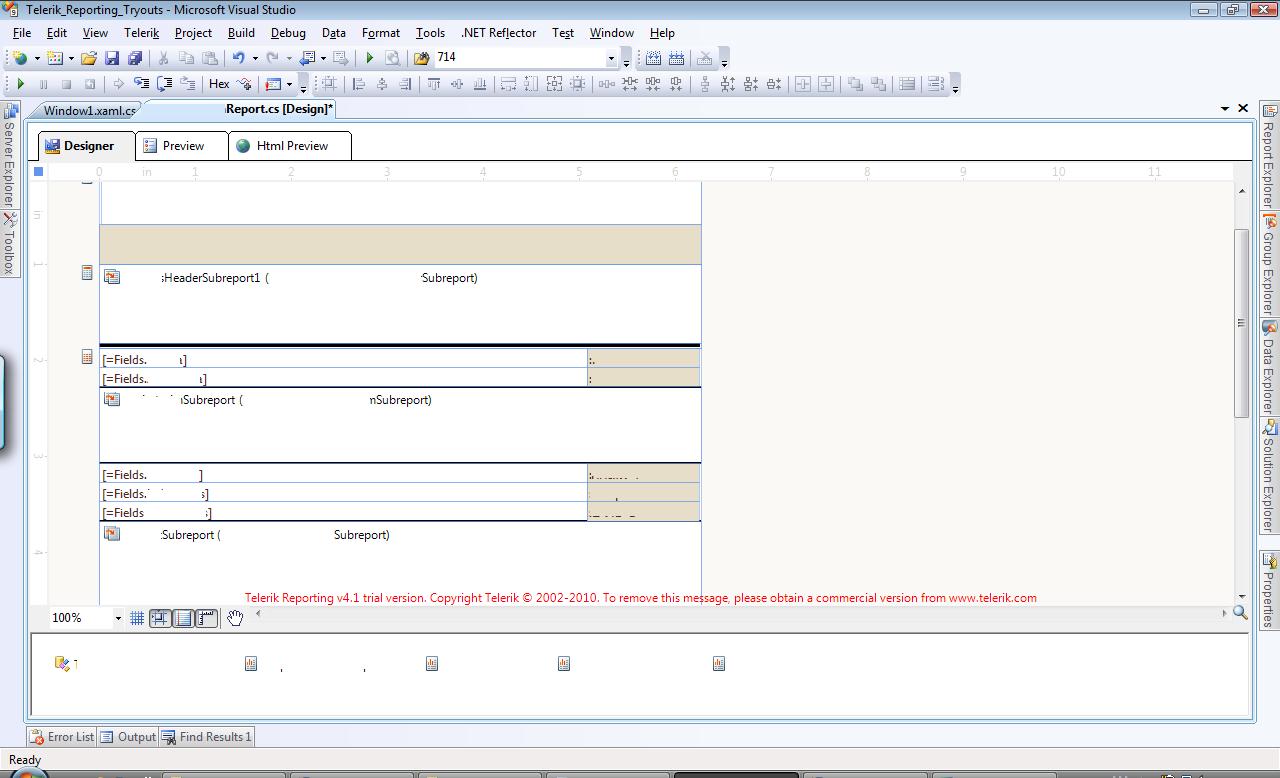Click the Paste clipboard icon

pyautogui.click(x=210, y=58)
